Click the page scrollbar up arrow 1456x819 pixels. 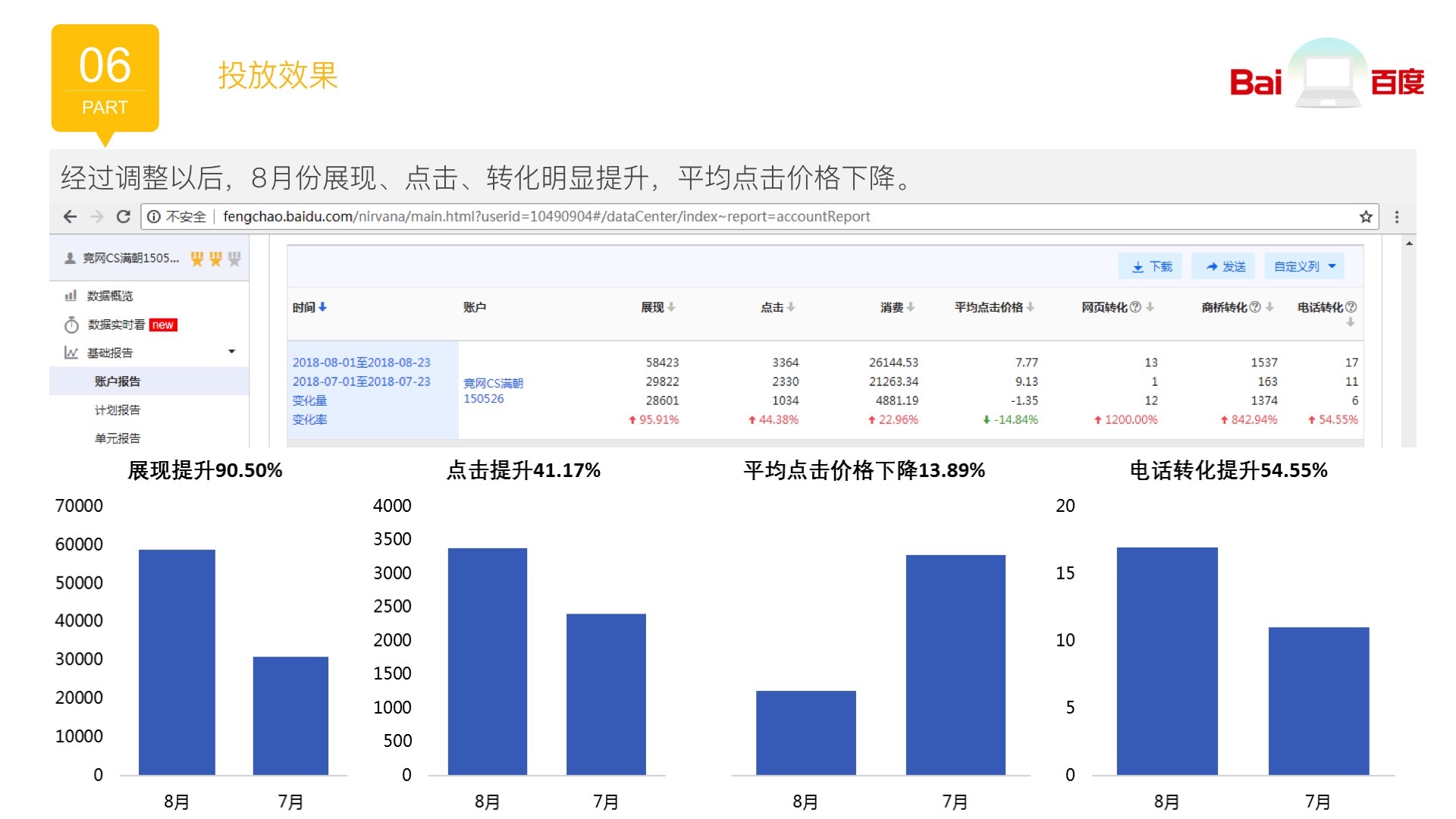pos(1409,243)
